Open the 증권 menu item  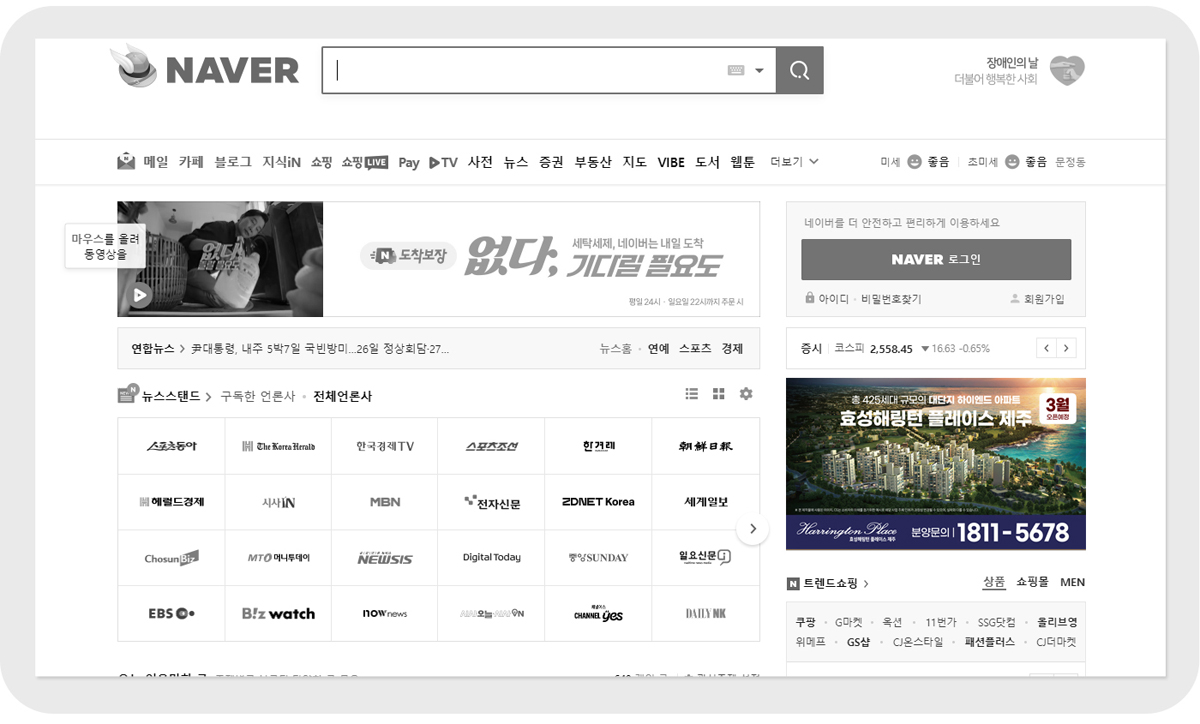(551, 161)
